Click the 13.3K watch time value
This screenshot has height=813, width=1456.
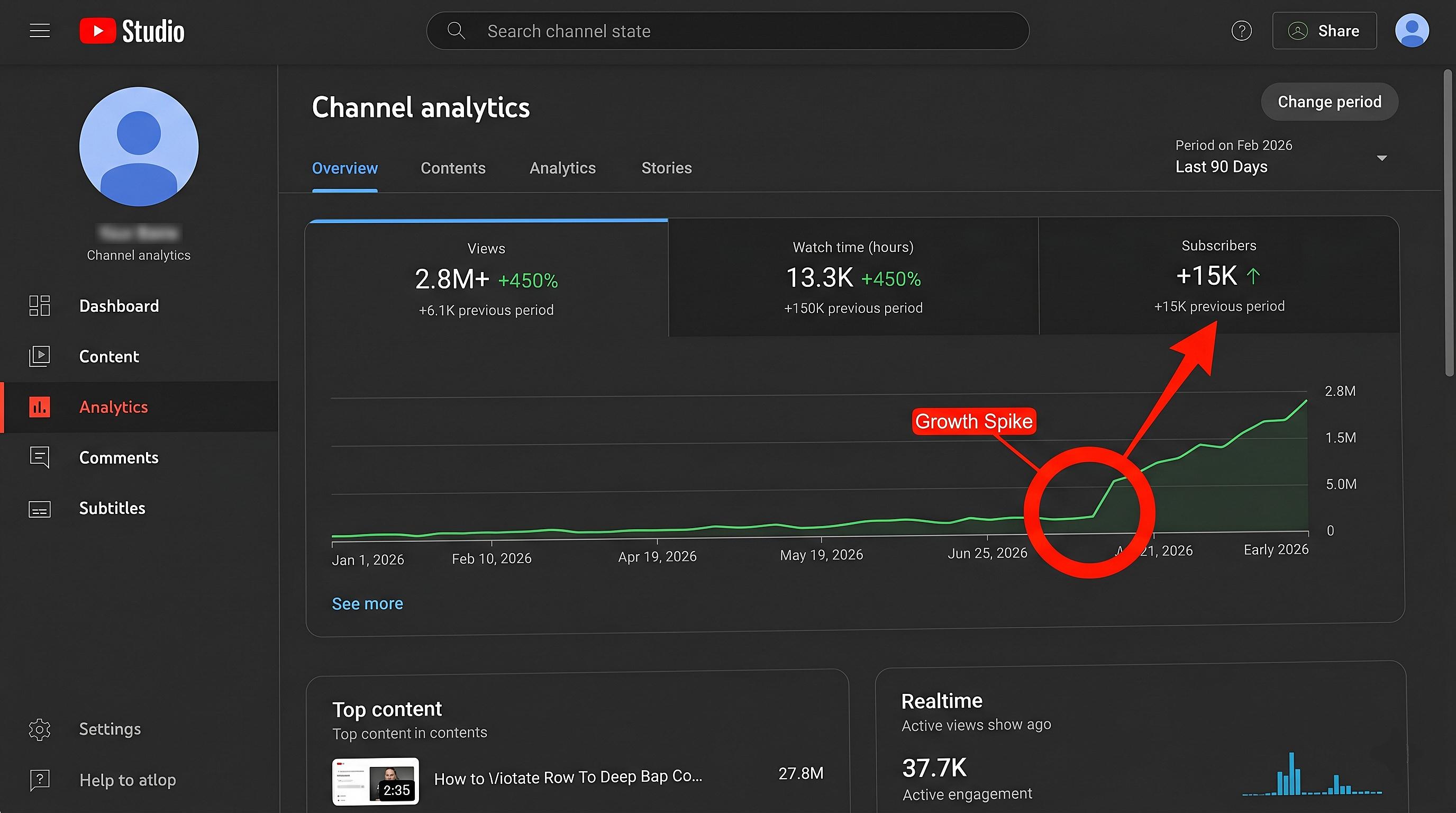point(820,277)
